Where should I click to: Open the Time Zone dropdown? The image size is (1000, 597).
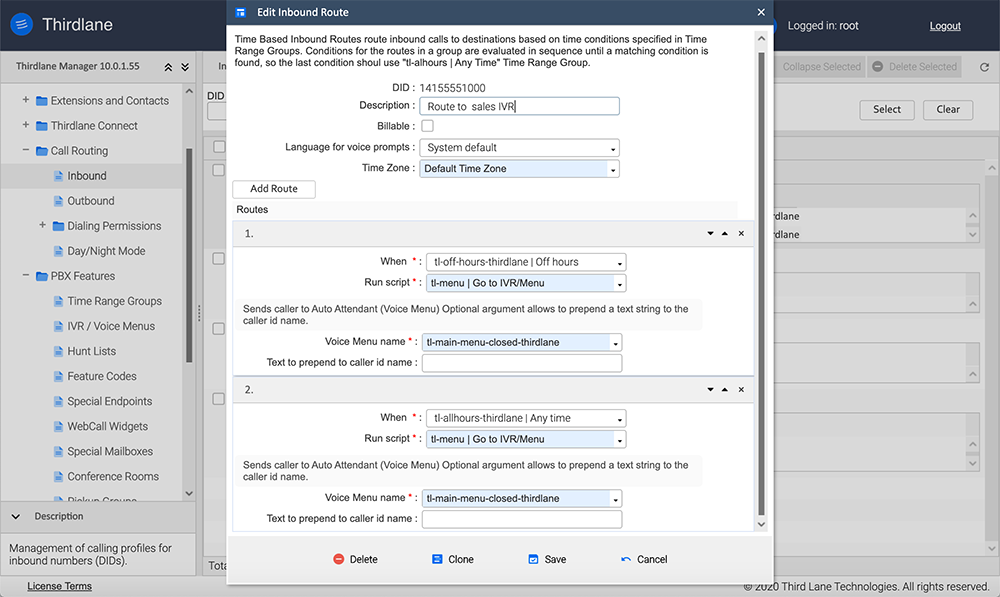[x=520, y=169]
